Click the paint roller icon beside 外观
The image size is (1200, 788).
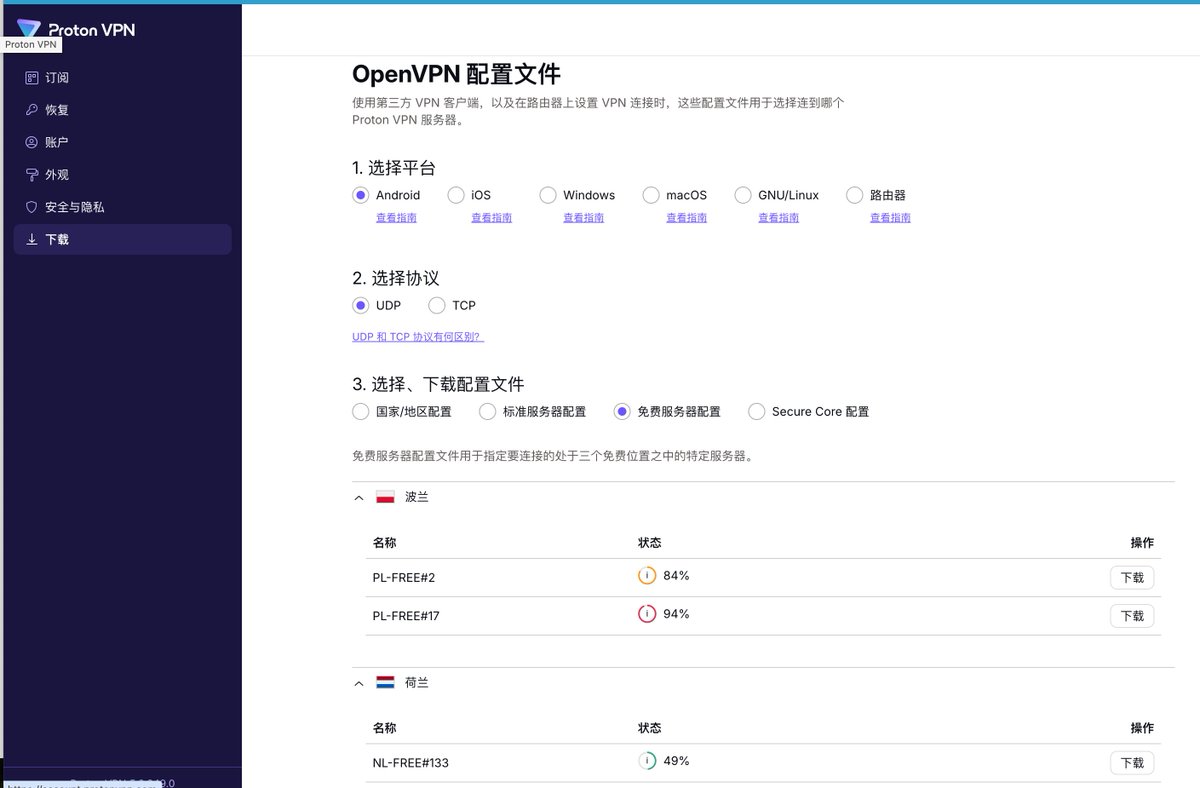(32, 174)
